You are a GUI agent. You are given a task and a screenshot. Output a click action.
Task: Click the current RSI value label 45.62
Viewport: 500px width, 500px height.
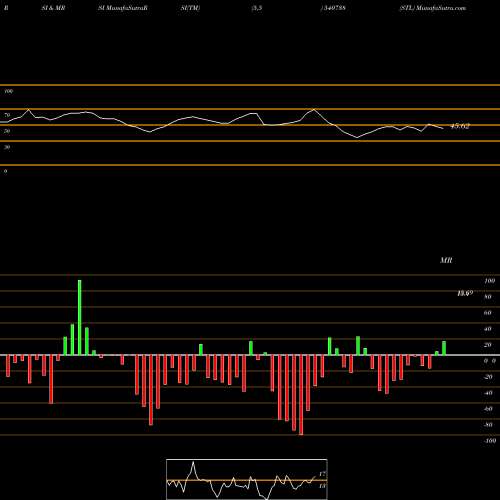click(x=460, y=126)
